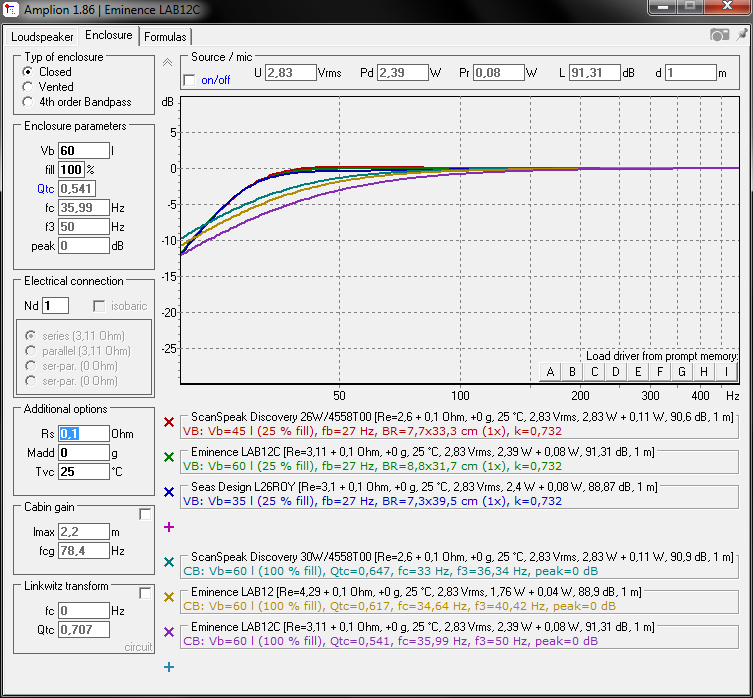The image size is (753, 698).
Task: Click the Pd power field 2,39
Action: pos(402,73)
